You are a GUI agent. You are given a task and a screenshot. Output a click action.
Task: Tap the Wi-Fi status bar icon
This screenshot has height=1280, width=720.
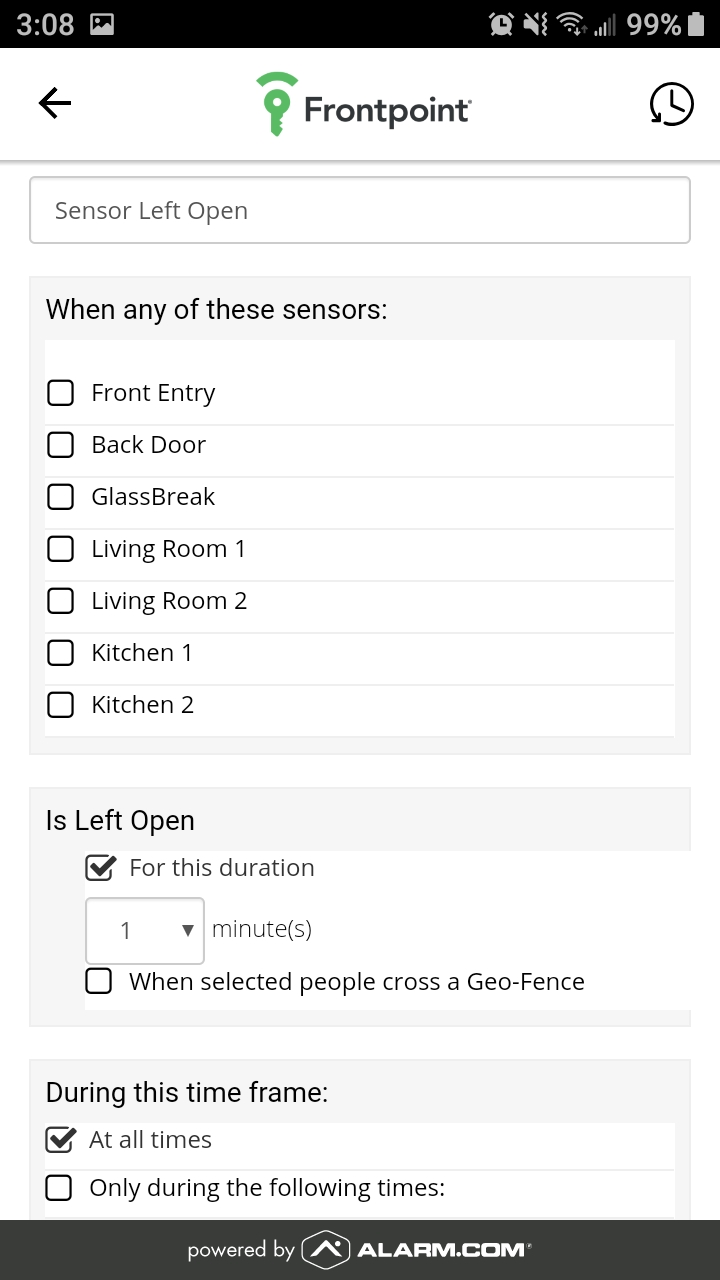(x=571, y=24)
